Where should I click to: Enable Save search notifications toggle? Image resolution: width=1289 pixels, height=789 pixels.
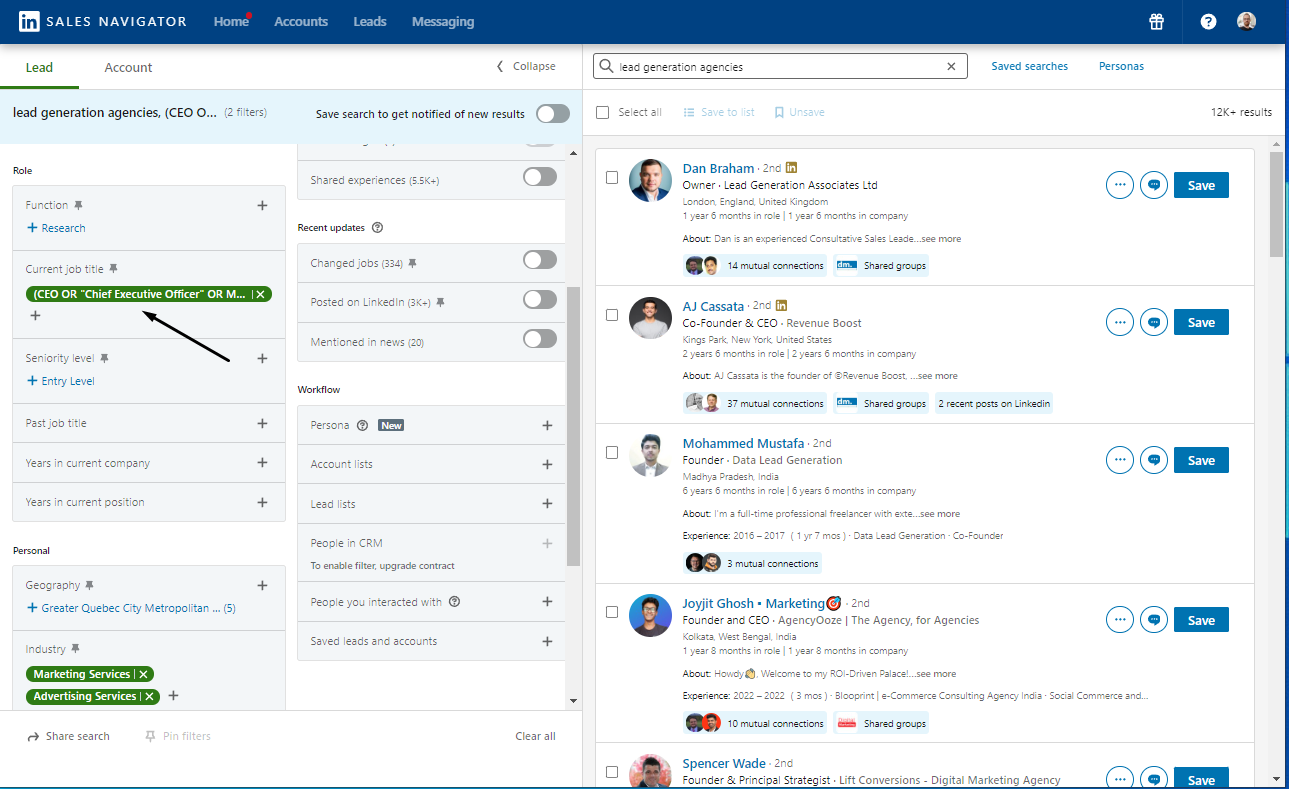[552, 114]
